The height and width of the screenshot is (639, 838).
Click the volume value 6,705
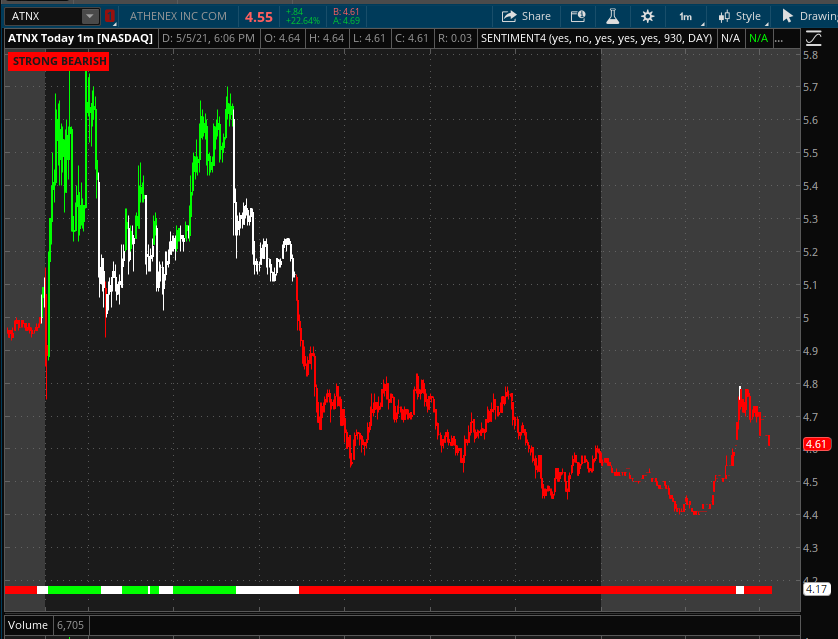click(71, 625)
